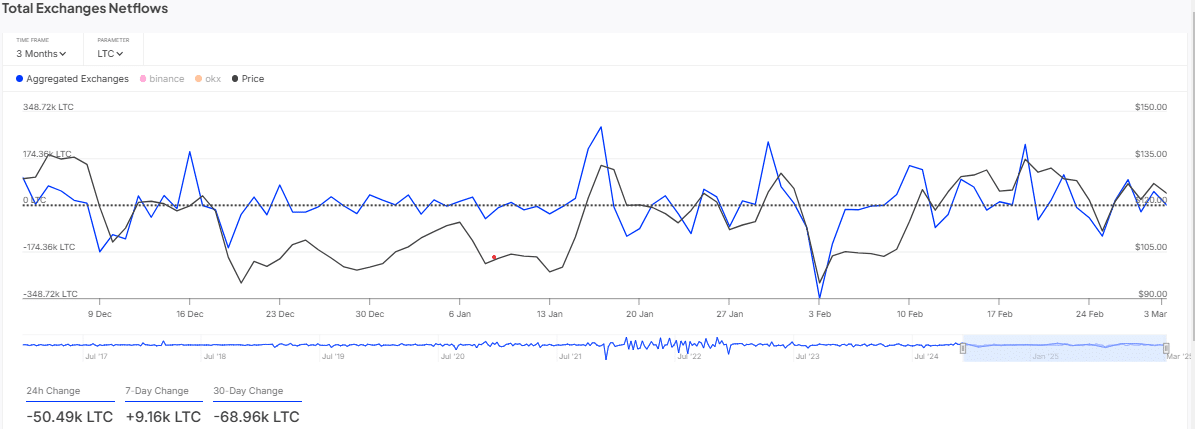The image size is (1195, 429).
Task: Click the chevron next to LTC
Action: (120, 54)
